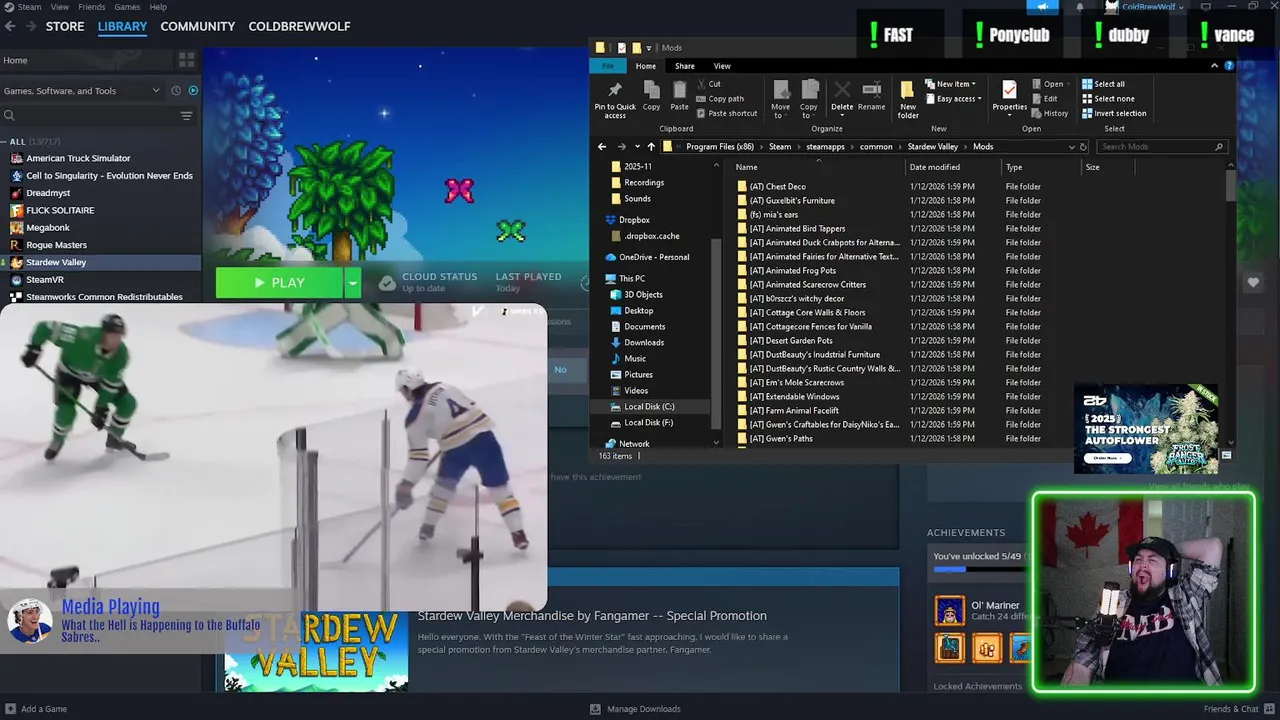Screen dimensions: 1280x720
Task: Open the Friends menu in Steam
Action: [x=91, y=7]
